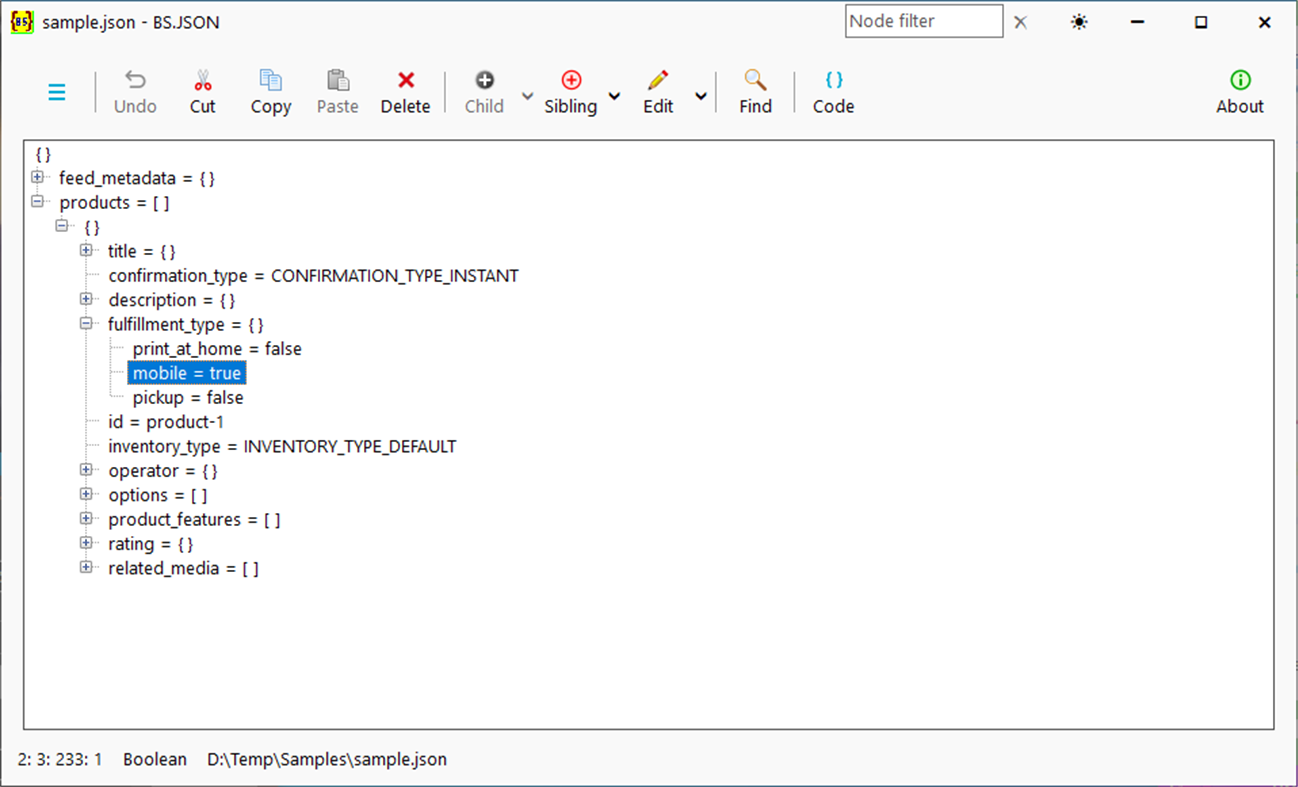Collapse the first products object node
Image resolution: width=1298 pixels, height=787 pixels.
(x=62, y=226)
